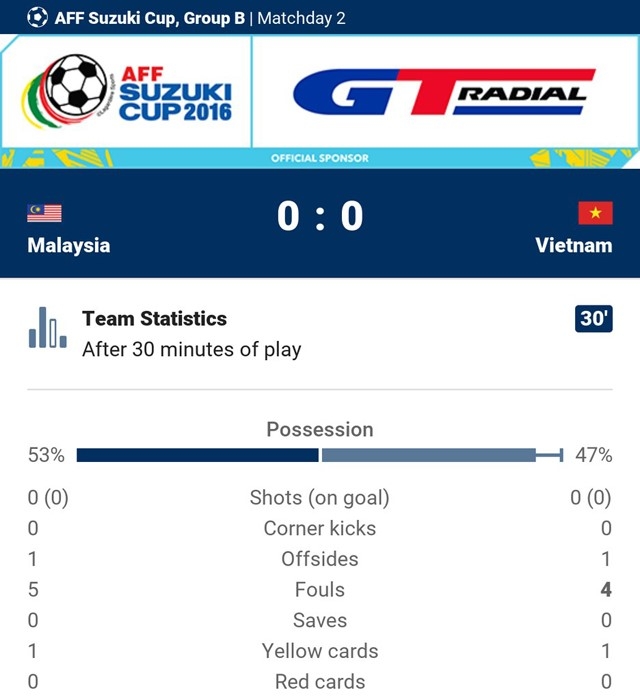The image size is (640, 699).
Task: Select the Fouls statistic label
Action: click(x=320, y=590)
